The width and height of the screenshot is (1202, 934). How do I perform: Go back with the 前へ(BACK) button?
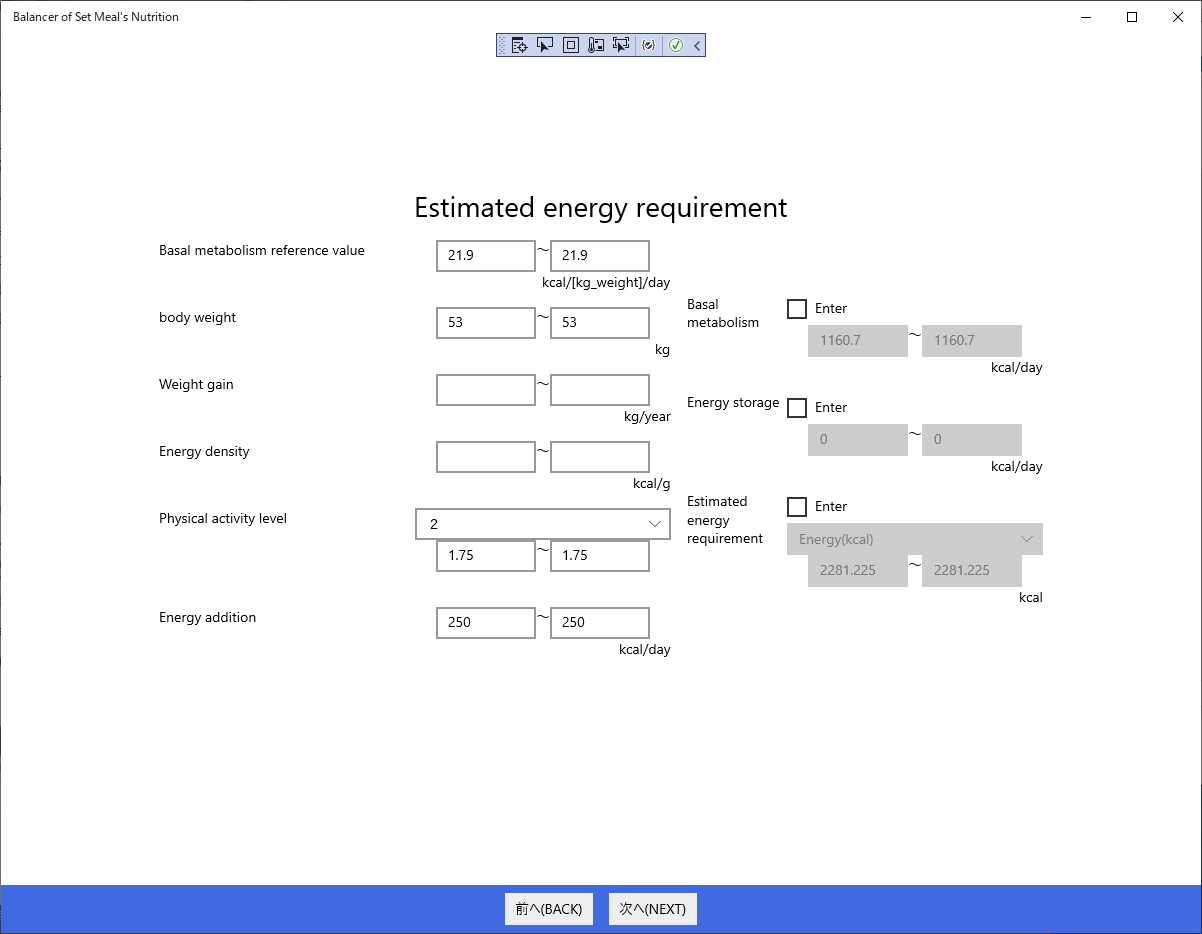(x=549, y=909)
